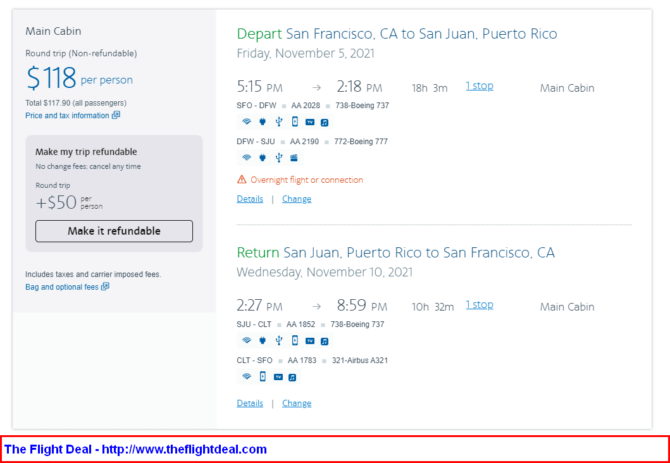Click flight number AA 1783
Image resolution: width=670 pixels, height=463 pixels.
(302, 360)
